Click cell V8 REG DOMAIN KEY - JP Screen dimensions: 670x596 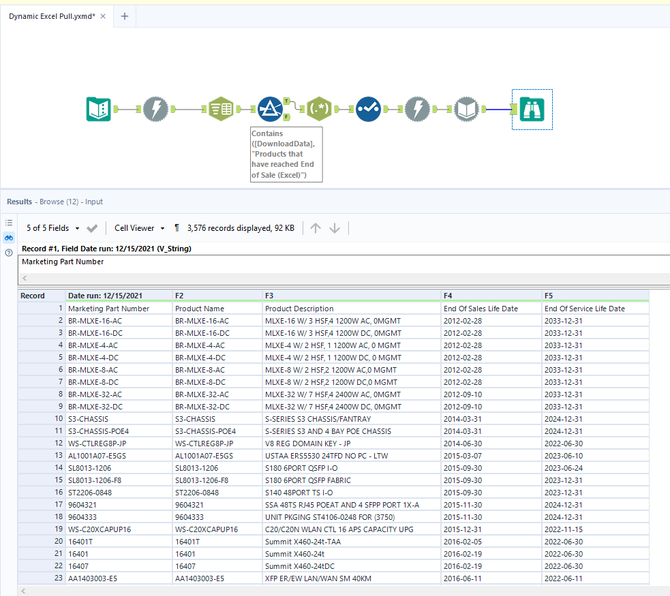coord(351,443)
